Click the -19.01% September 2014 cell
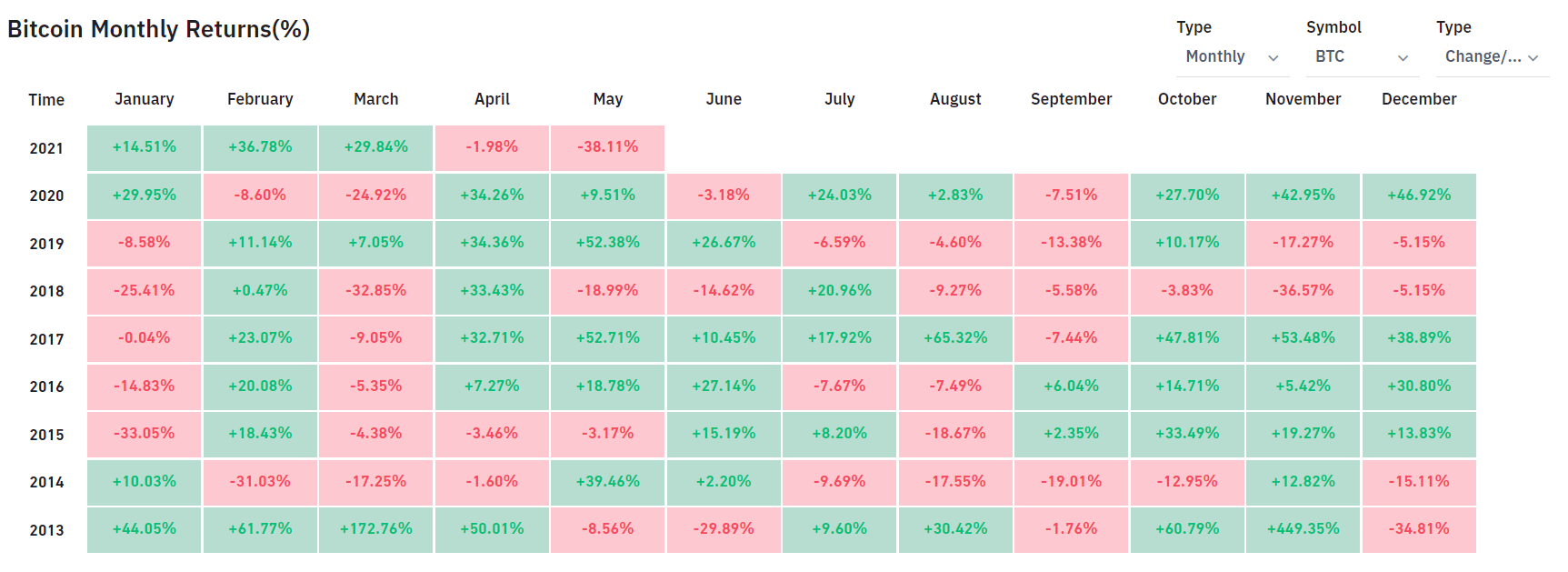1568x572 pixels. click(1071, 482)
